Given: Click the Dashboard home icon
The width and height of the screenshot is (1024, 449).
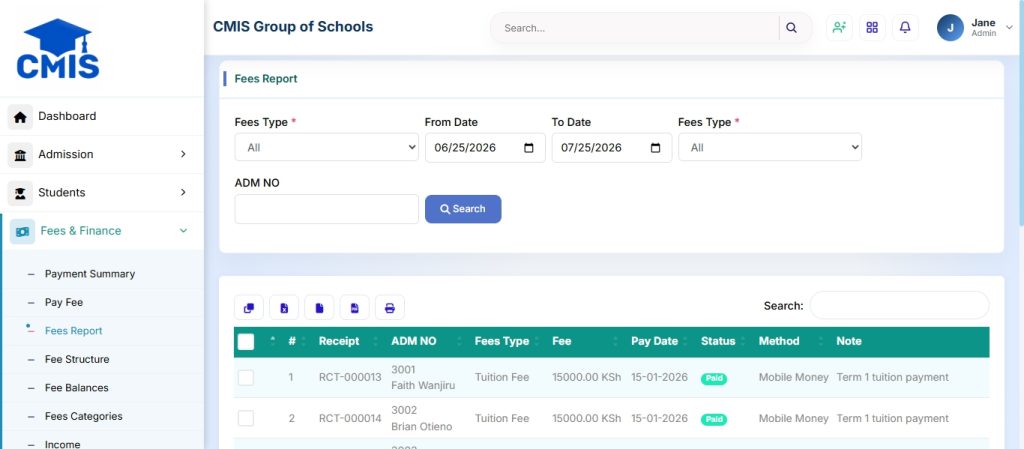Looking at the screenshot, I should pos(20,117).
